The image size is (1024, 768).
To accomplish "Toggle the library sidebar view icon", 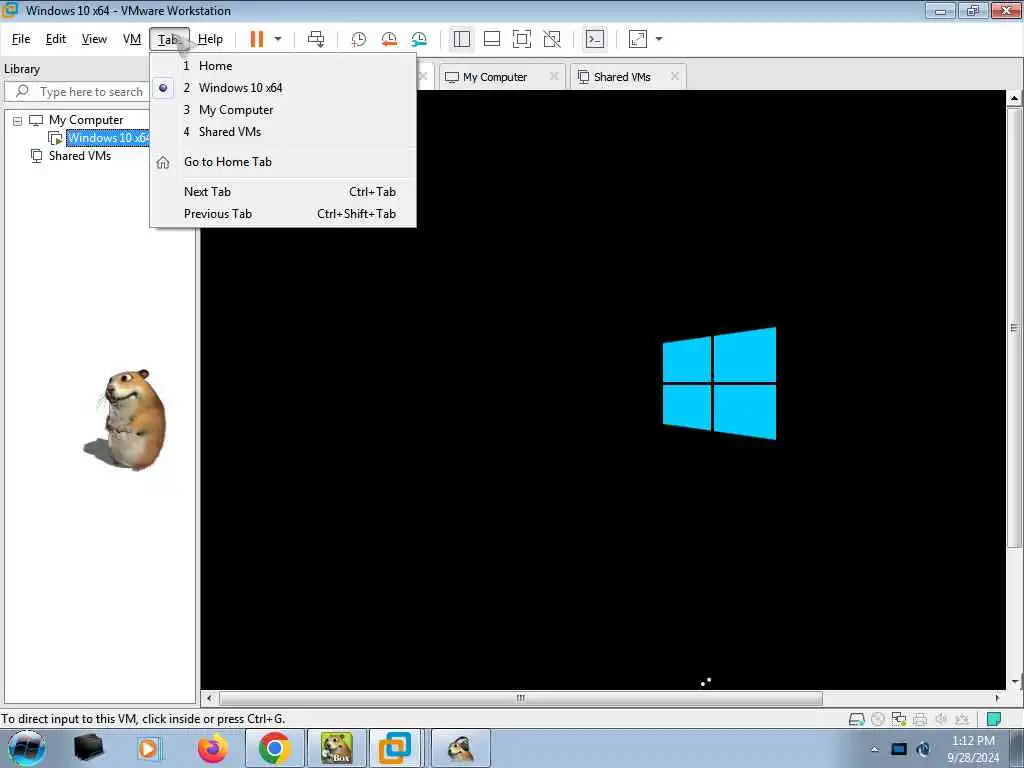I will [x=462, y=39].
